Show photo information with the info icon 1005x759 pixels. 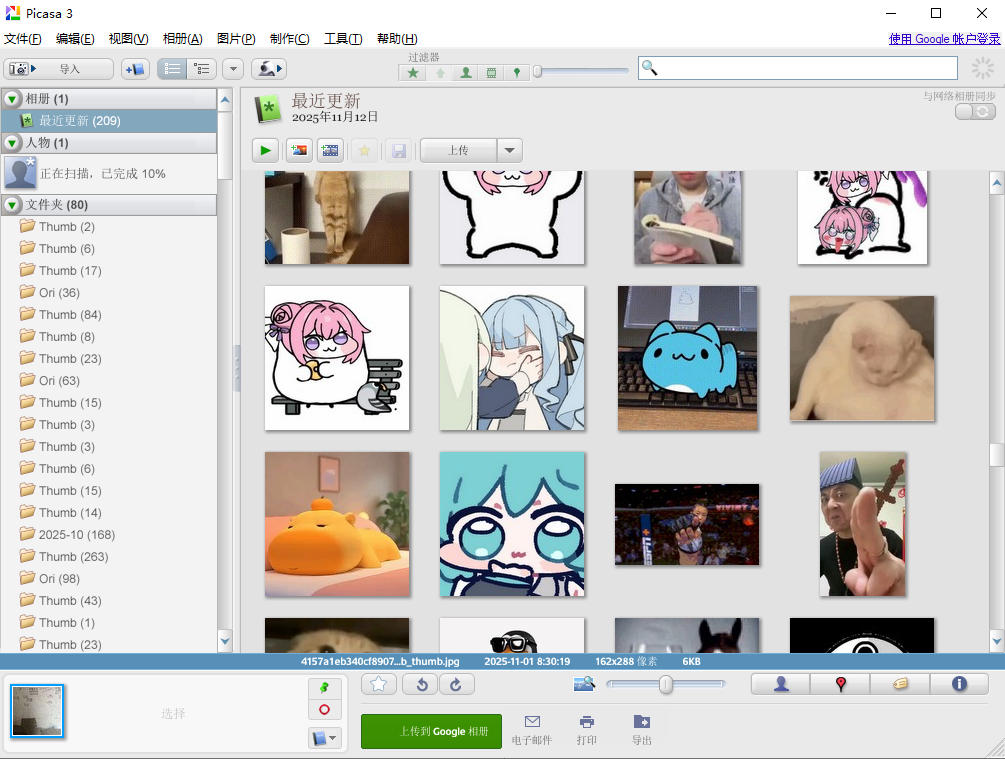959,684
